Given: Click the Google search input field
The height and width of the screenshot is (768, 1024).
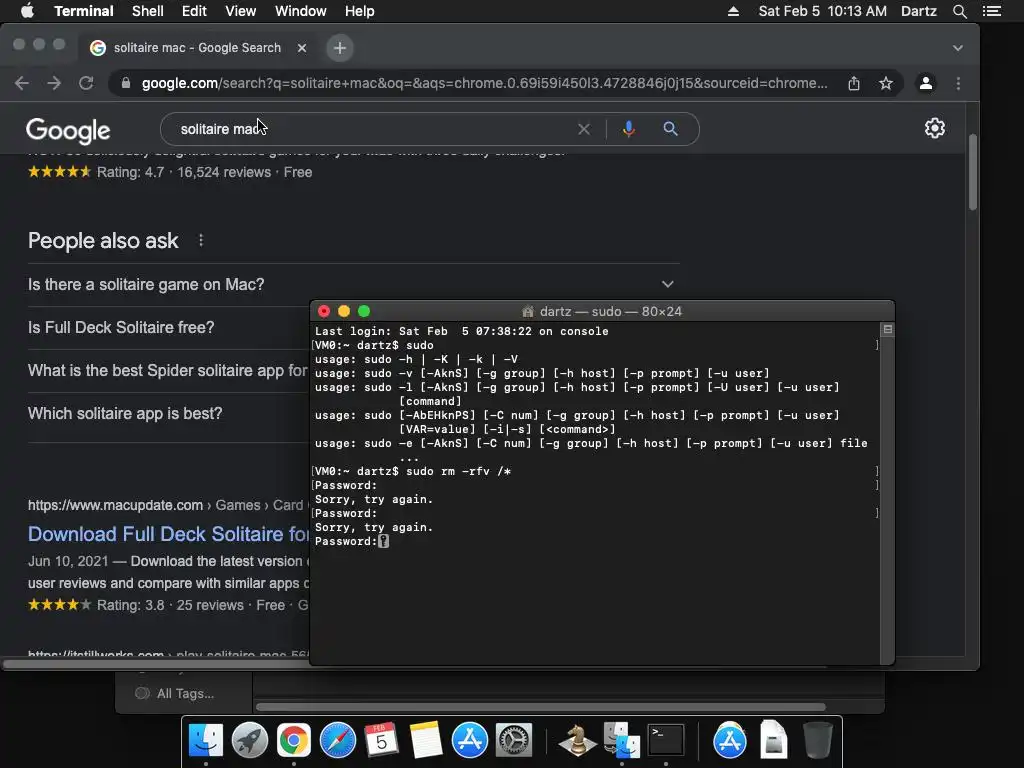Looking at the screenshot, I should 372,129.
